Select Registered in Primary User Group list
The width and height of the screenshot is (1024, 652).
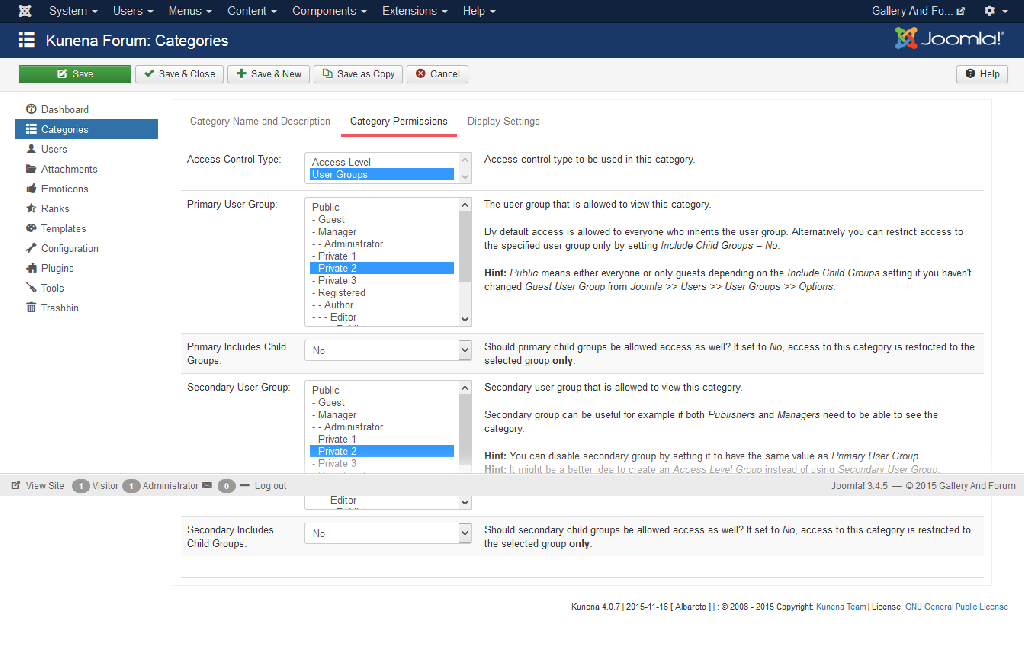381,293
